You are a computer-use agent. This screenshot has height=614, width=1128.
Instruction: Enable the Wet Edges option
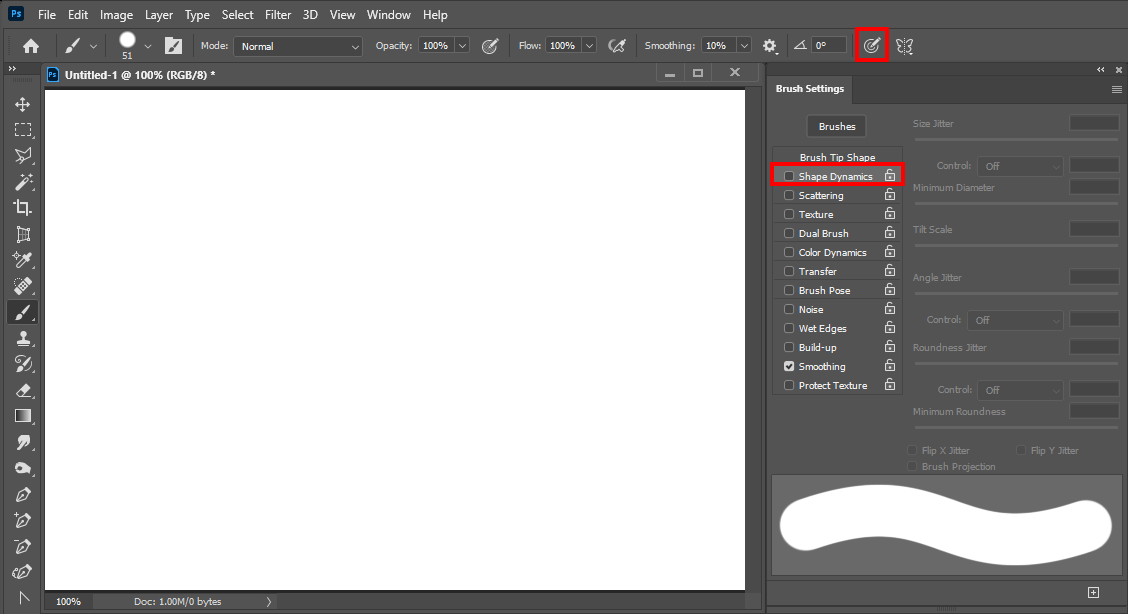tap(789, 328)
